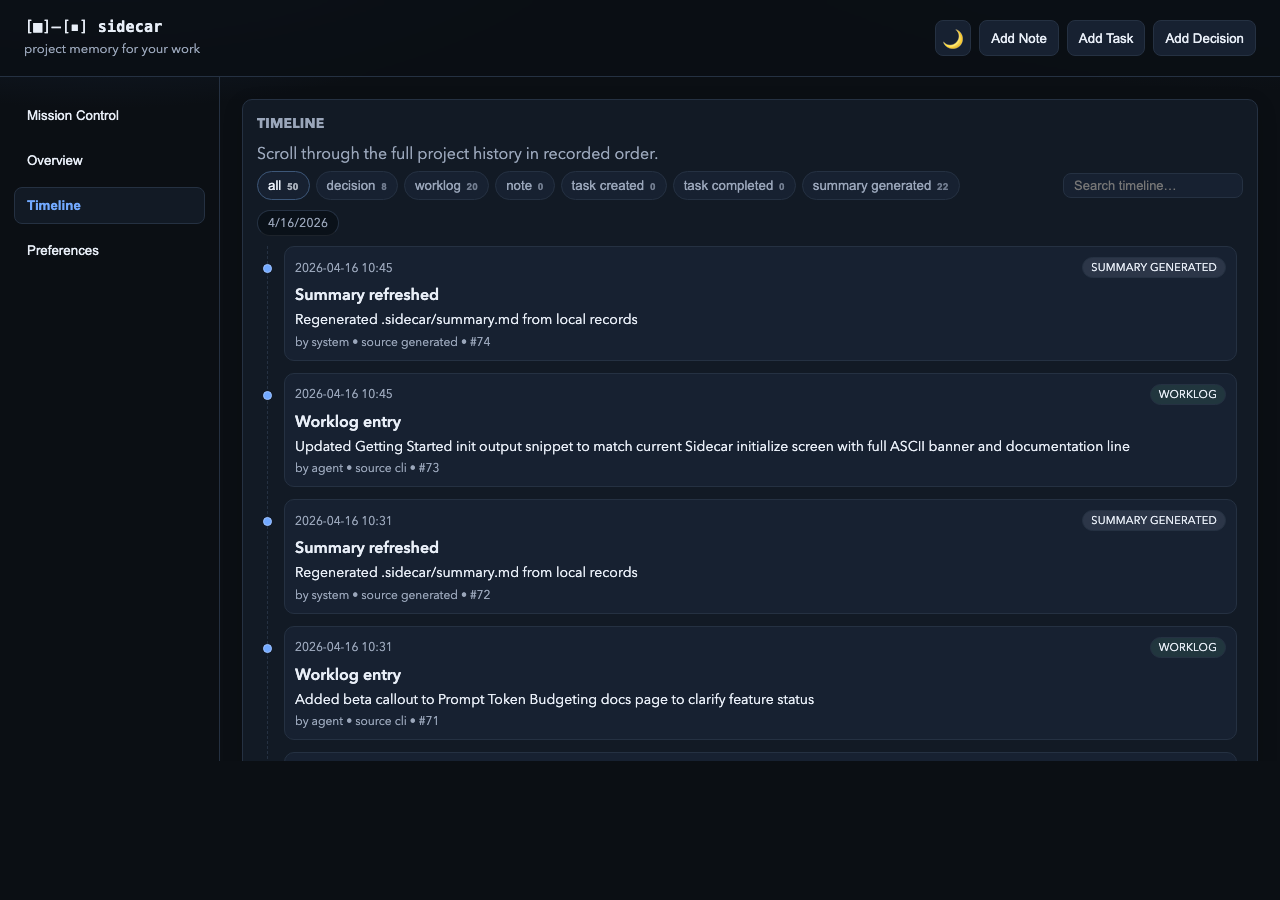Click timeline dot for entry #71
Viewport: 1280px width, 900px height.
click(x=267, y=649)
